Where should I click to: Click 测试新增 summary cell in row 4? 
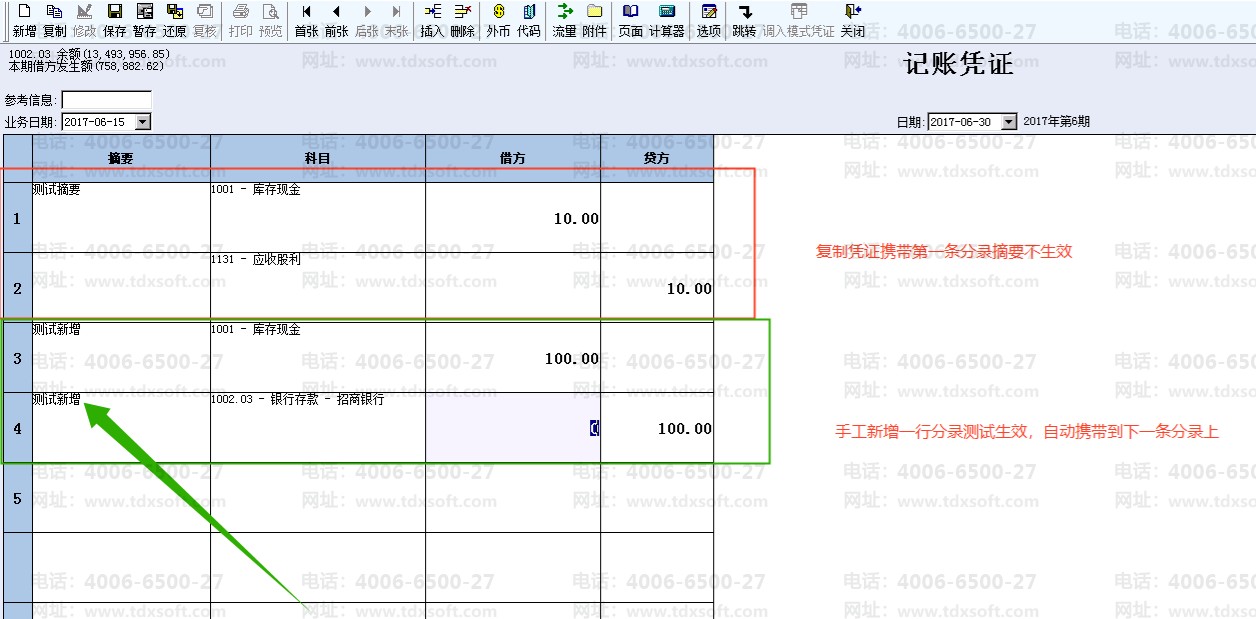(x=121, y=428)
